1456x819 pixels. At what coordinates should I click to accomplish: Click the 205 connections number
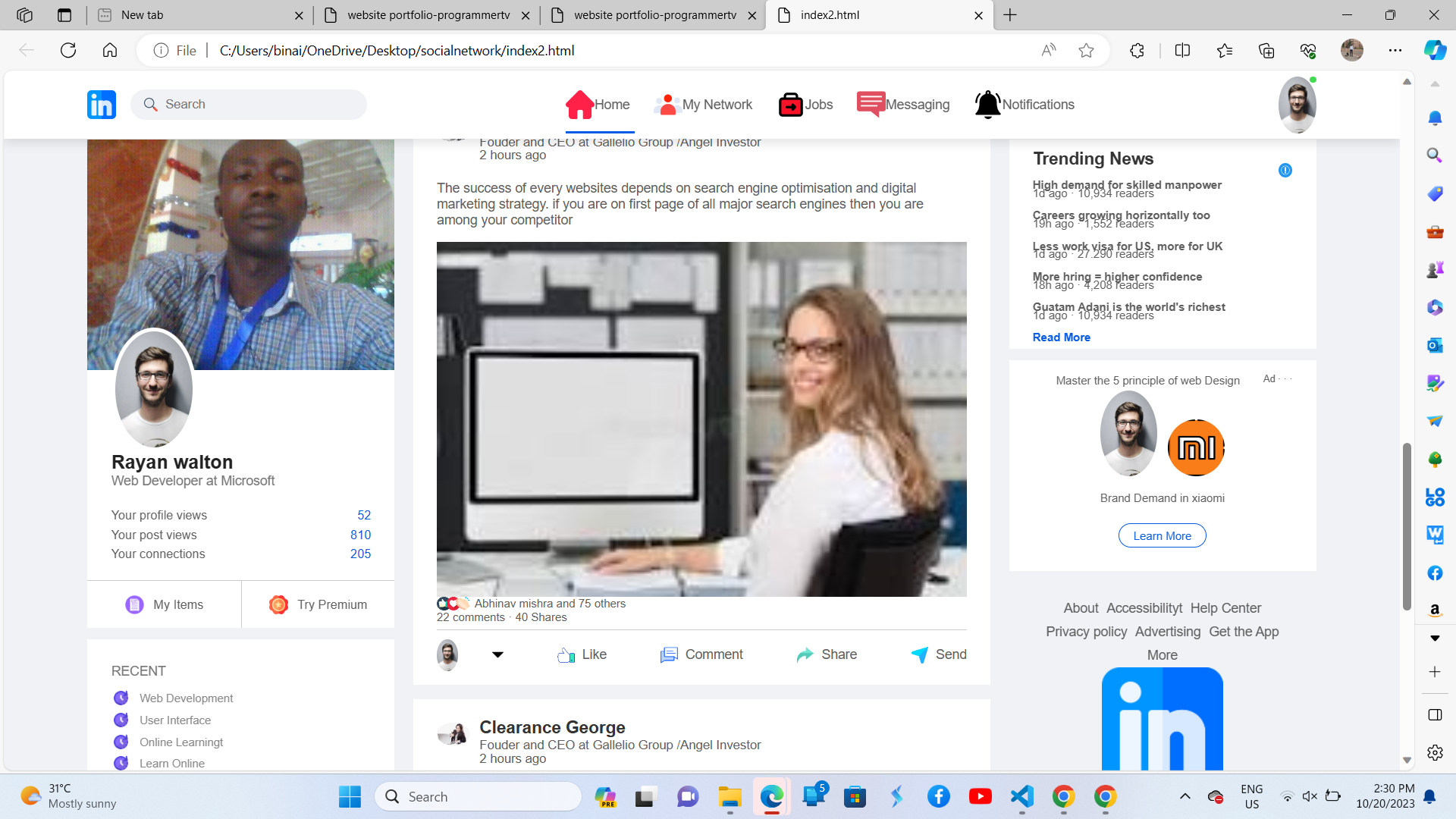[x=360, y=554]
